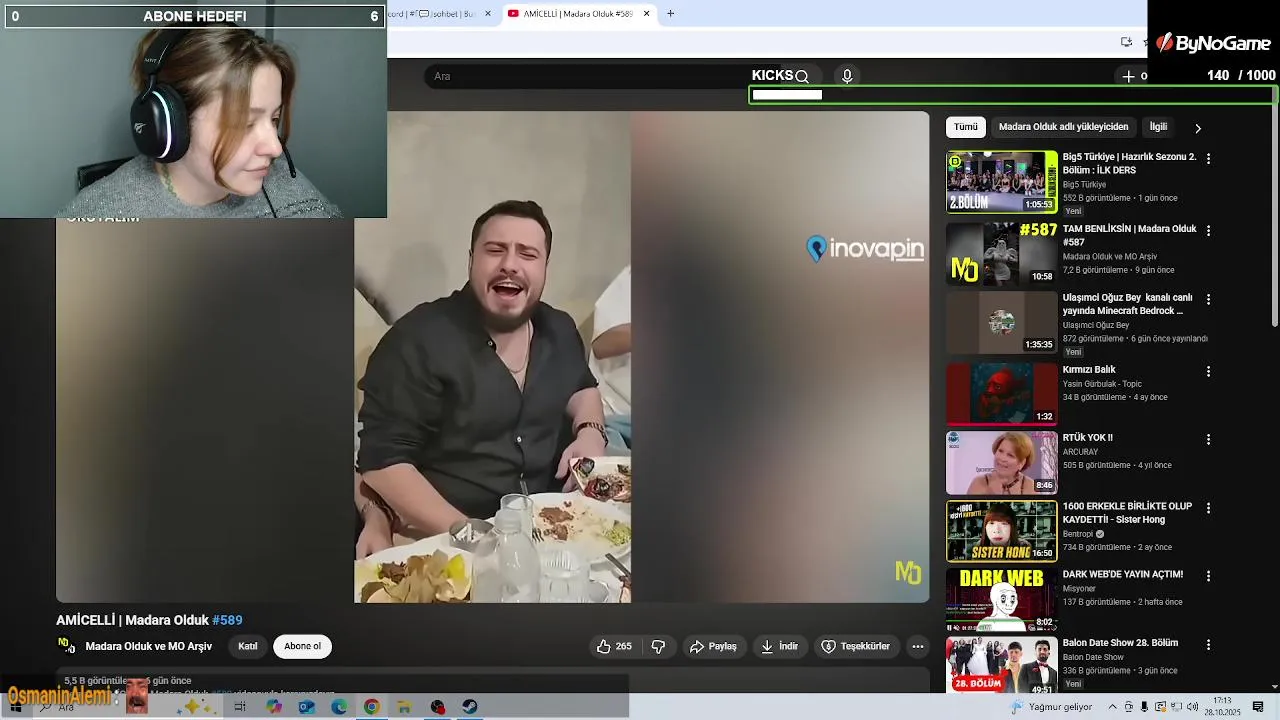Open Steam from the taskbar
This screenshot has width=1280, height=720.
click(x=470, y=707)
